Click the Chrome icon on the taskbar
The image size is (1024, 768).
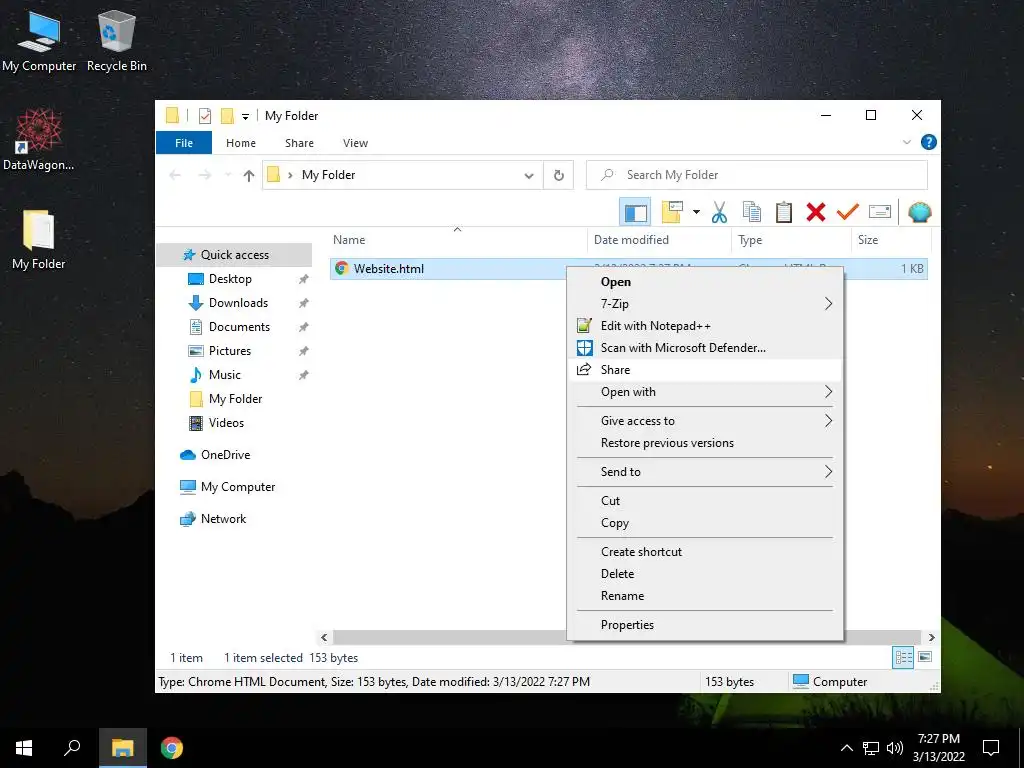pyautogui.click(x=172, y=748)
